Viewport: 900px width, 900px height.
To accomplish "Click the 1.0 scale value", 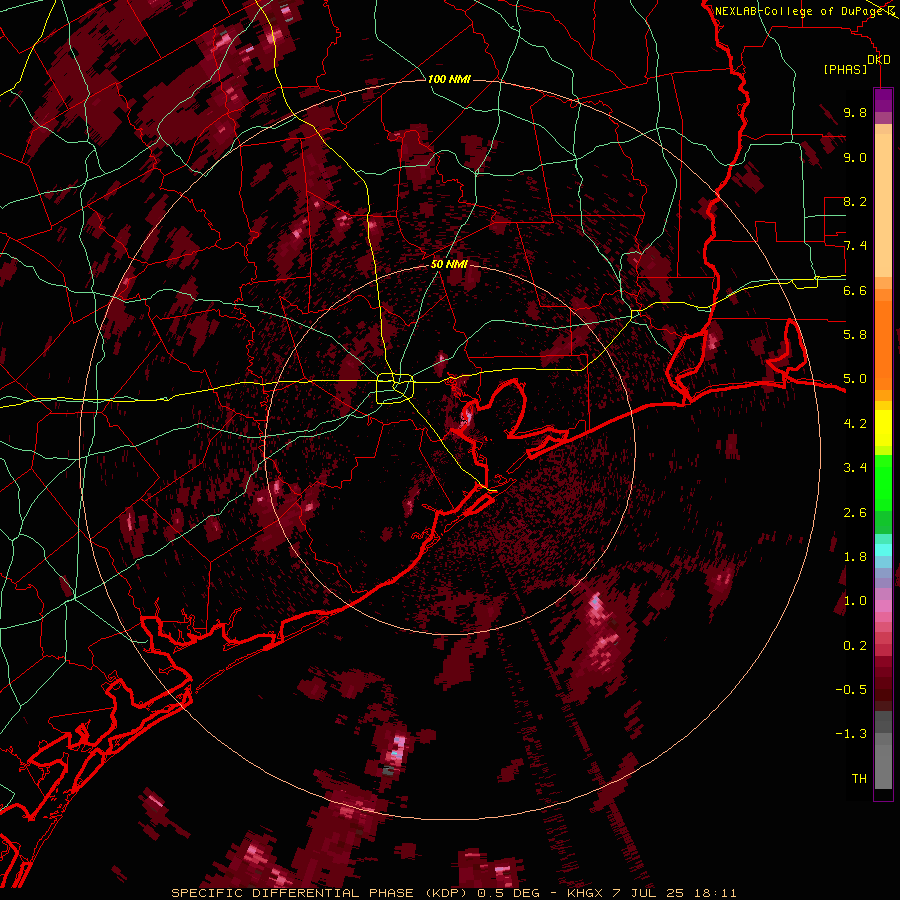I will (855, 601).
